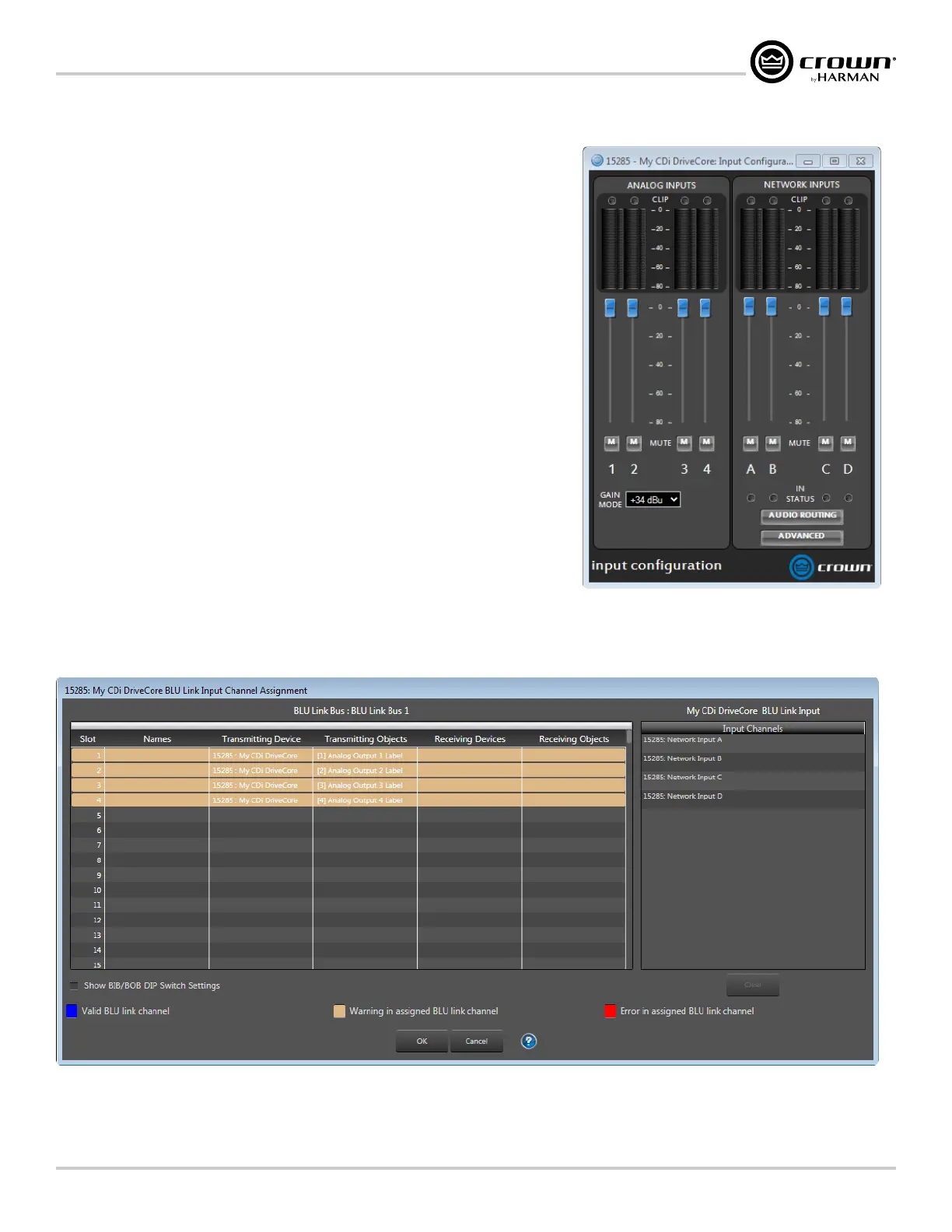952x1232 pixels.
Task: Click the Names column header
Action: point(157,739)
